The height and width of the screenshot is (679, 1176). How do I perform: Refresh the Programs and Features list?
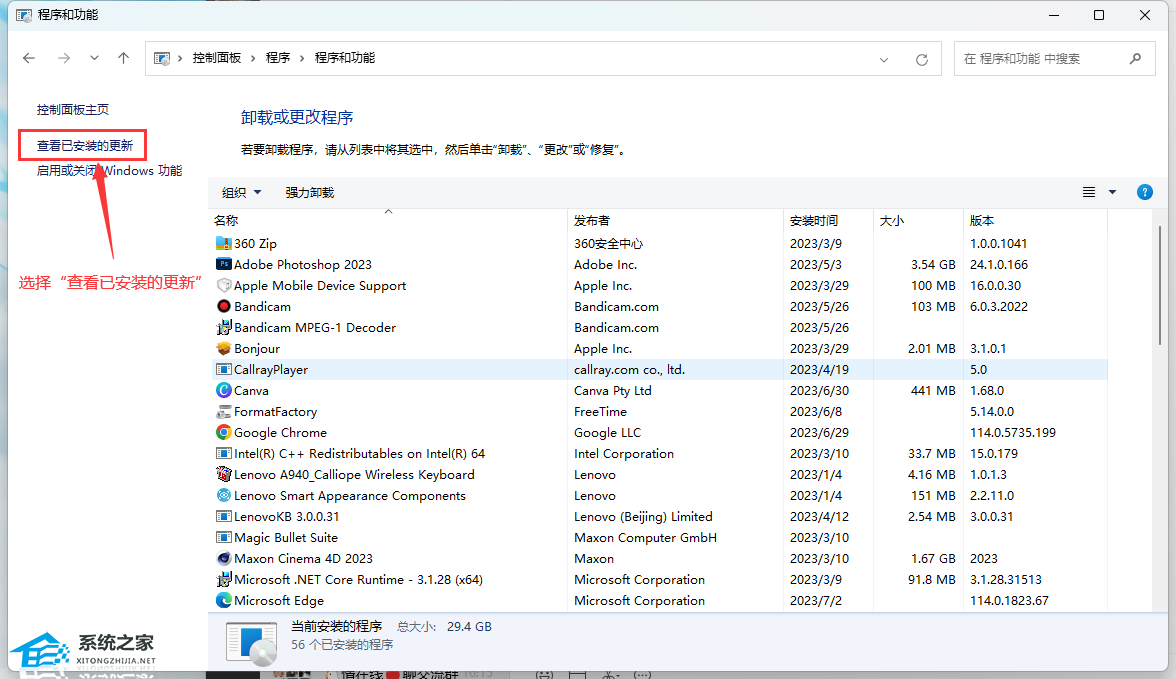[922, 59]
